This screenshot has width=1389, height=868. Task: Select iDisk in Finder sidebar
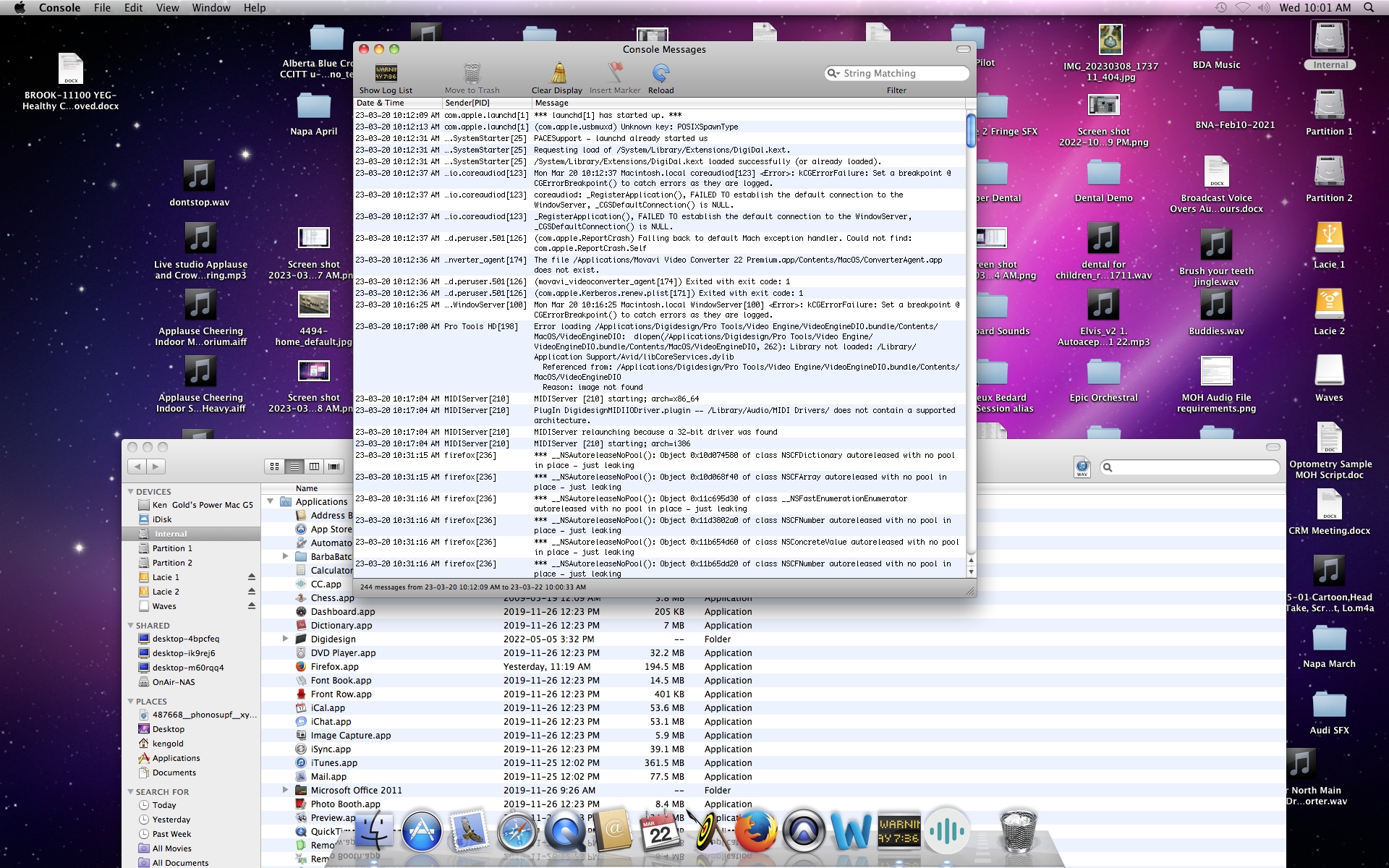191,519
